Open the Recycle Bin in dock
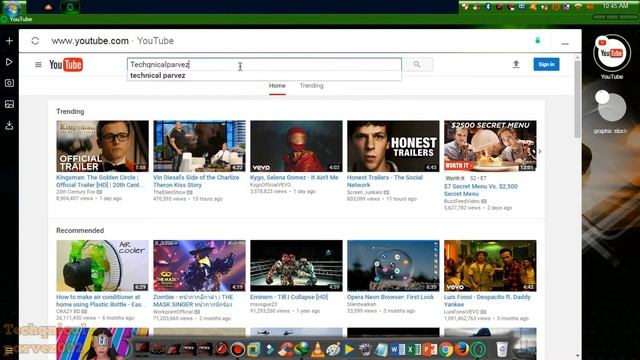Screen dimensions: 640x360 (x=502, y=350)
